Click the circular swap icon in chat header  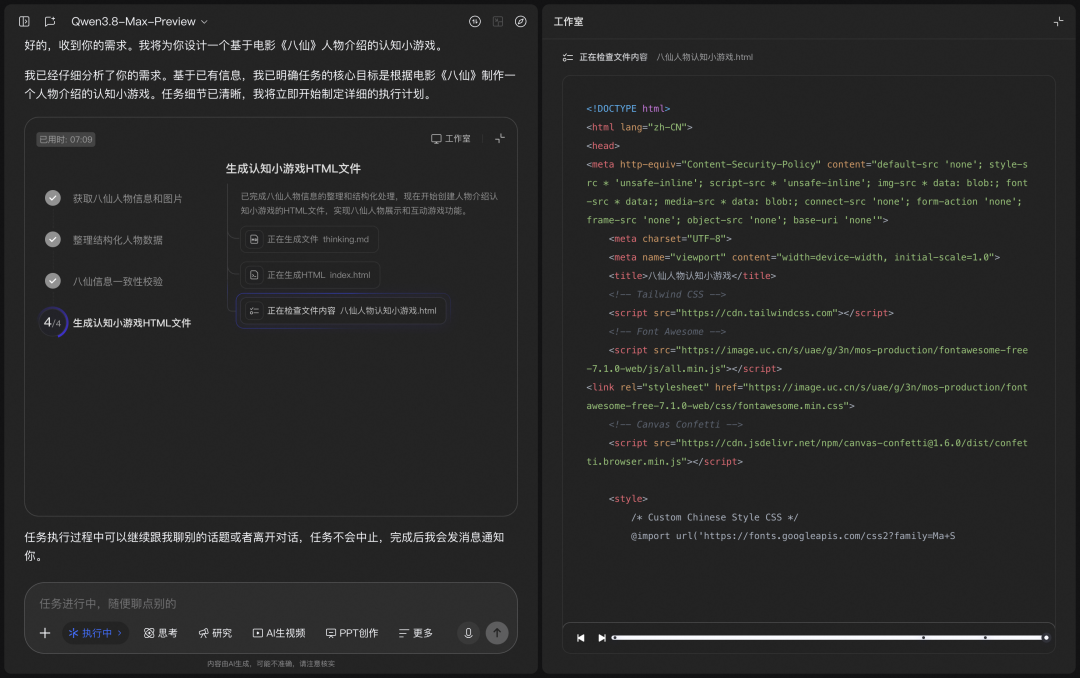click(x=475, y=21)
